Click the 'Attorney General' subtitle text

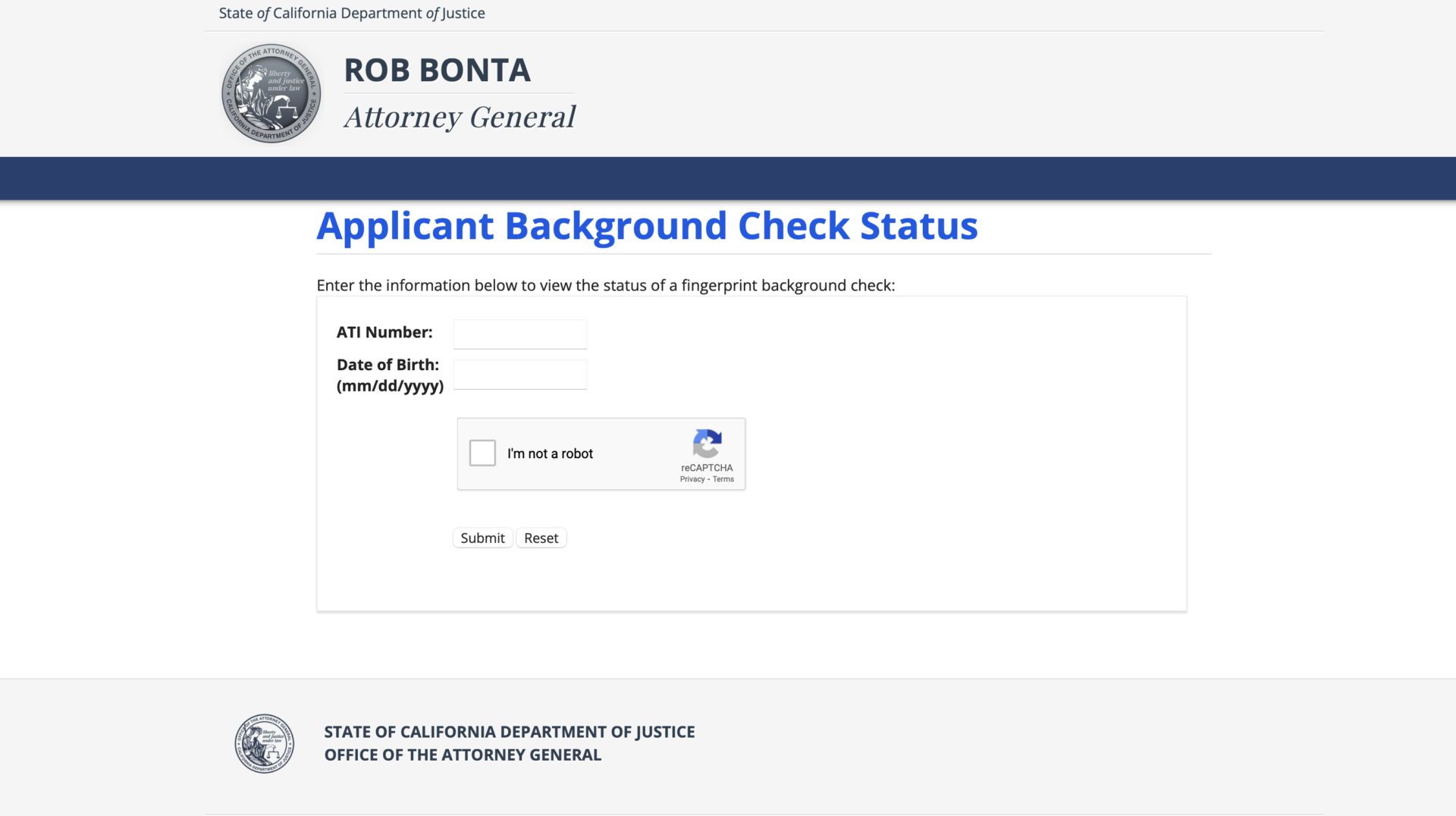(460, 116)
